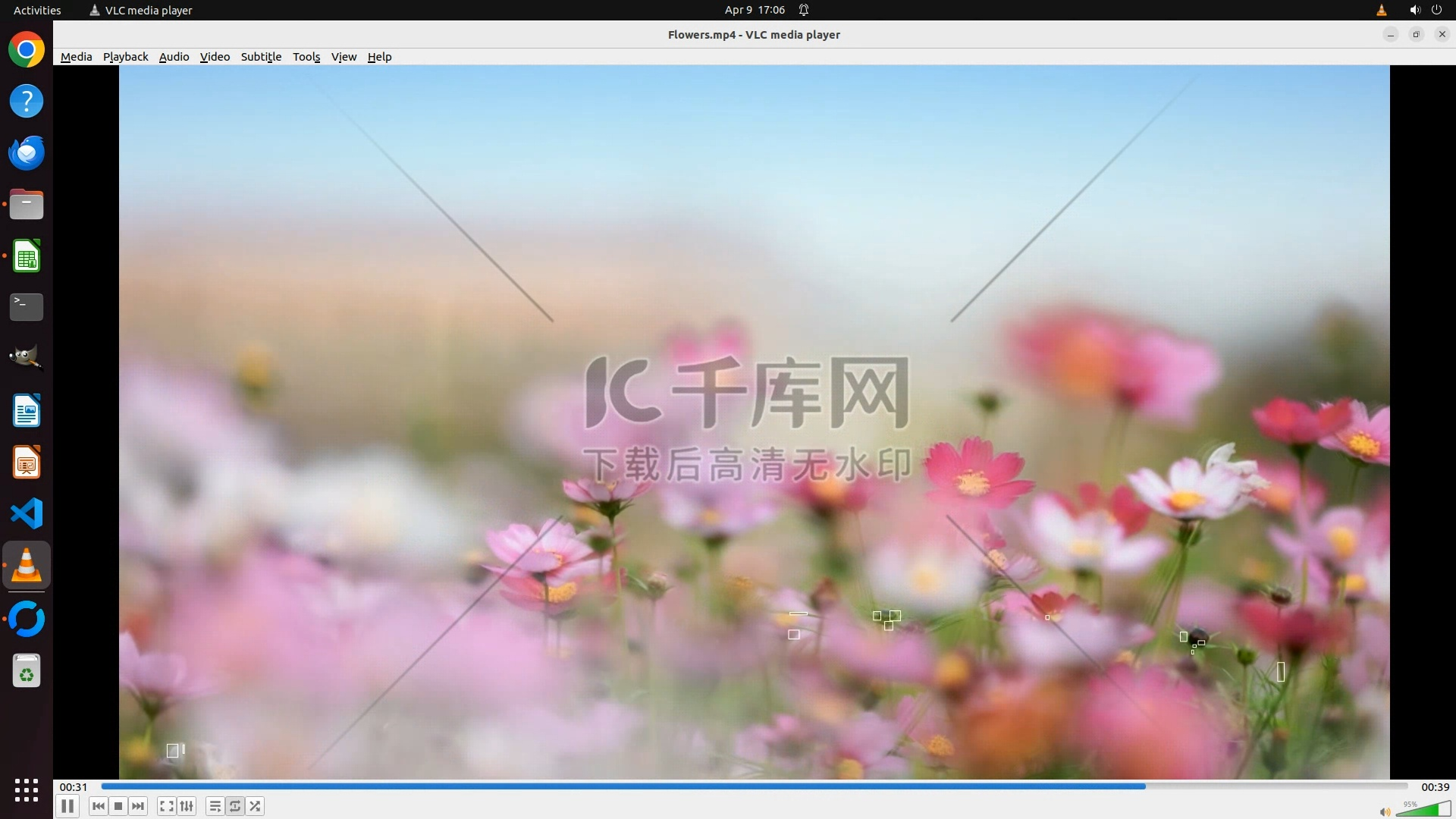Screen dimensions: 1456x819
Task: Toggle fullscreen video mode
Action: point(167,806)
